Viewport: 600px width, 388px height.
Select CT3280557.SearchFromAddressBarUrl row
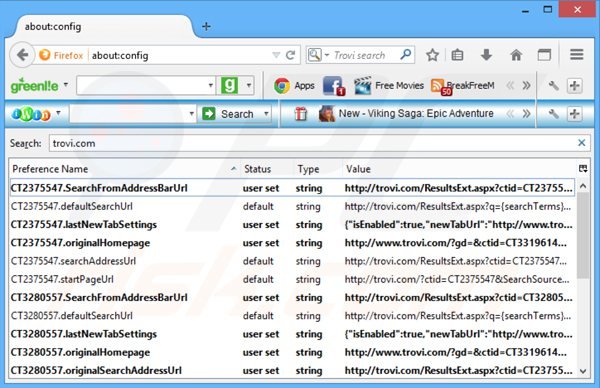pyautogui.click(x=292, y=297)
